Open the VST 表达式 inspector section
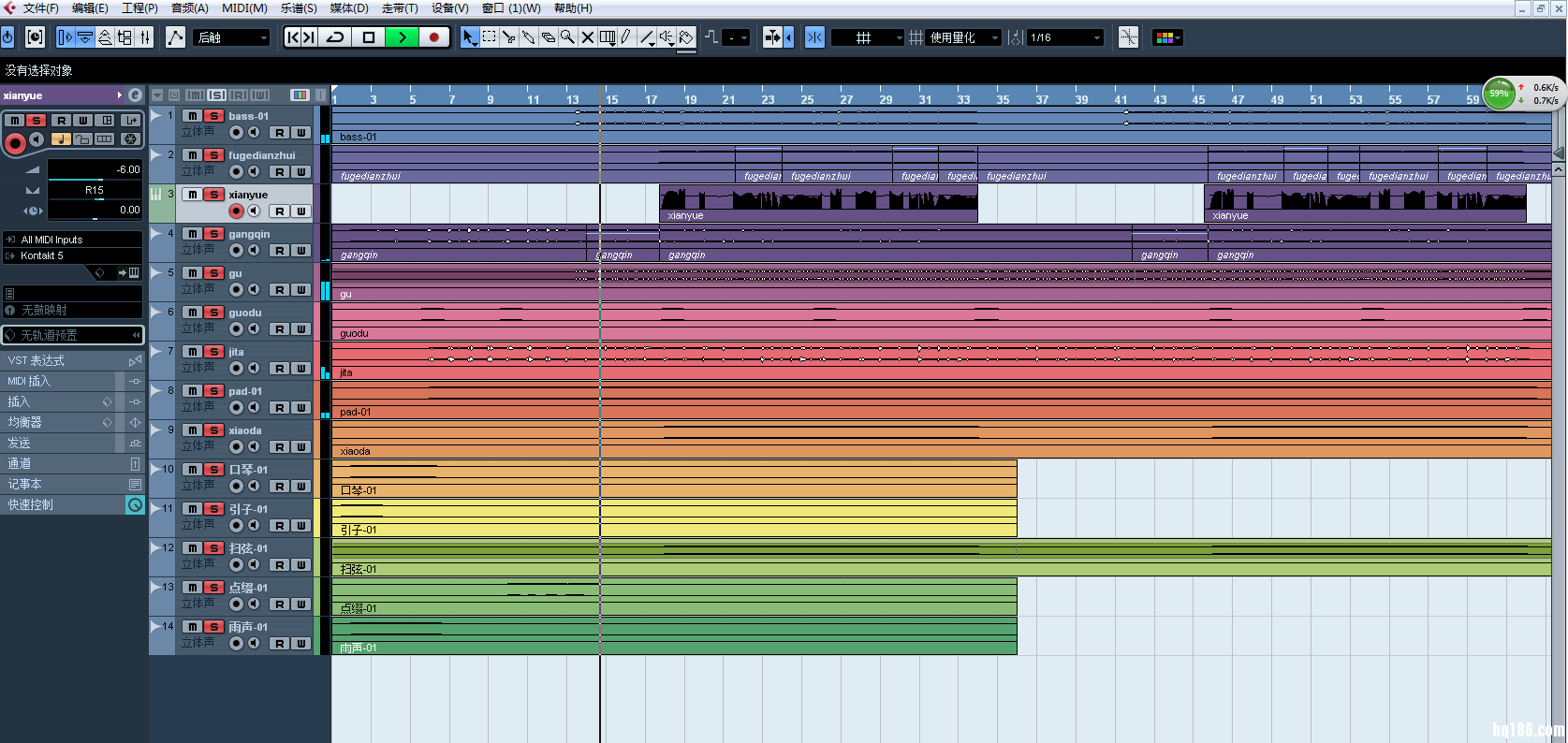 (x=72, y=360)
